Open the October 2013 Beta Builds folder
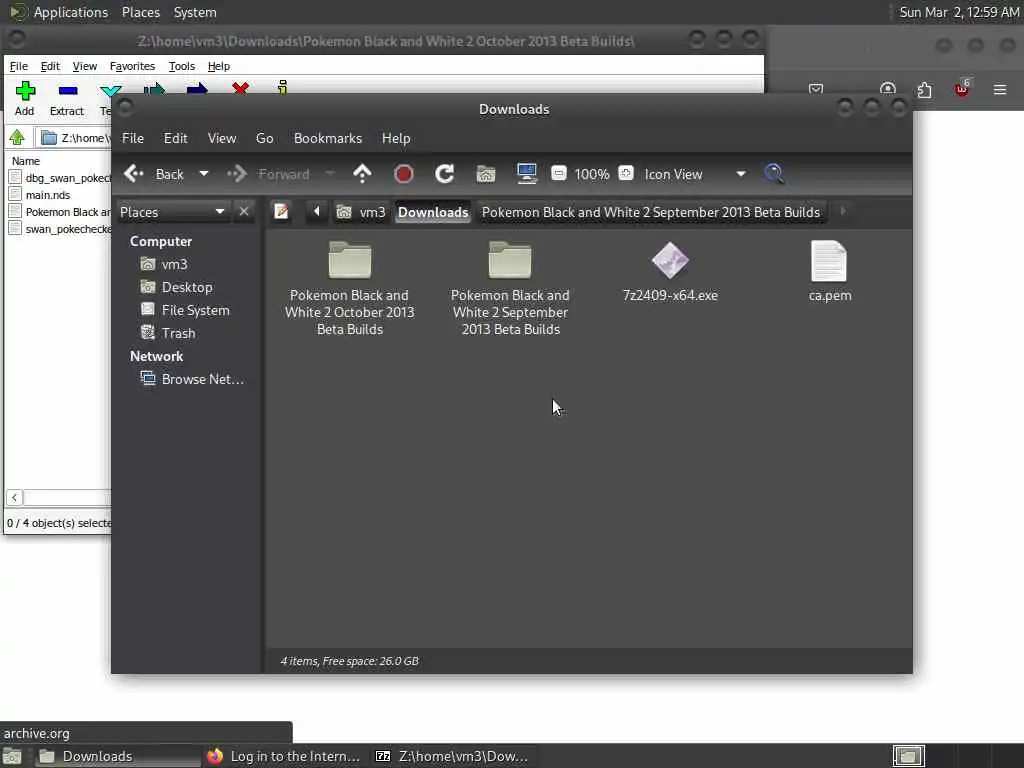The height and width of the screenshot is (768, 1024). [349, 287]
